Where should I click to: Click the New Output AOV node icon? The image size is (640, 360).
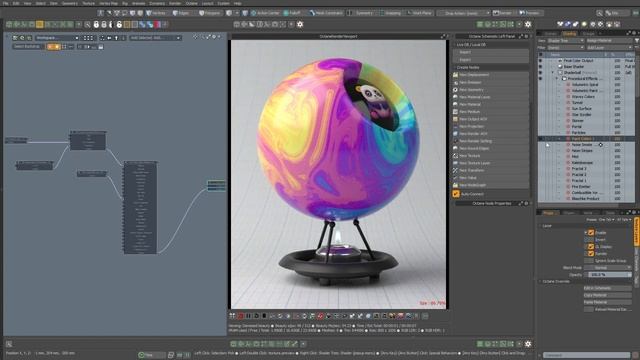click(x=456, y=119)
